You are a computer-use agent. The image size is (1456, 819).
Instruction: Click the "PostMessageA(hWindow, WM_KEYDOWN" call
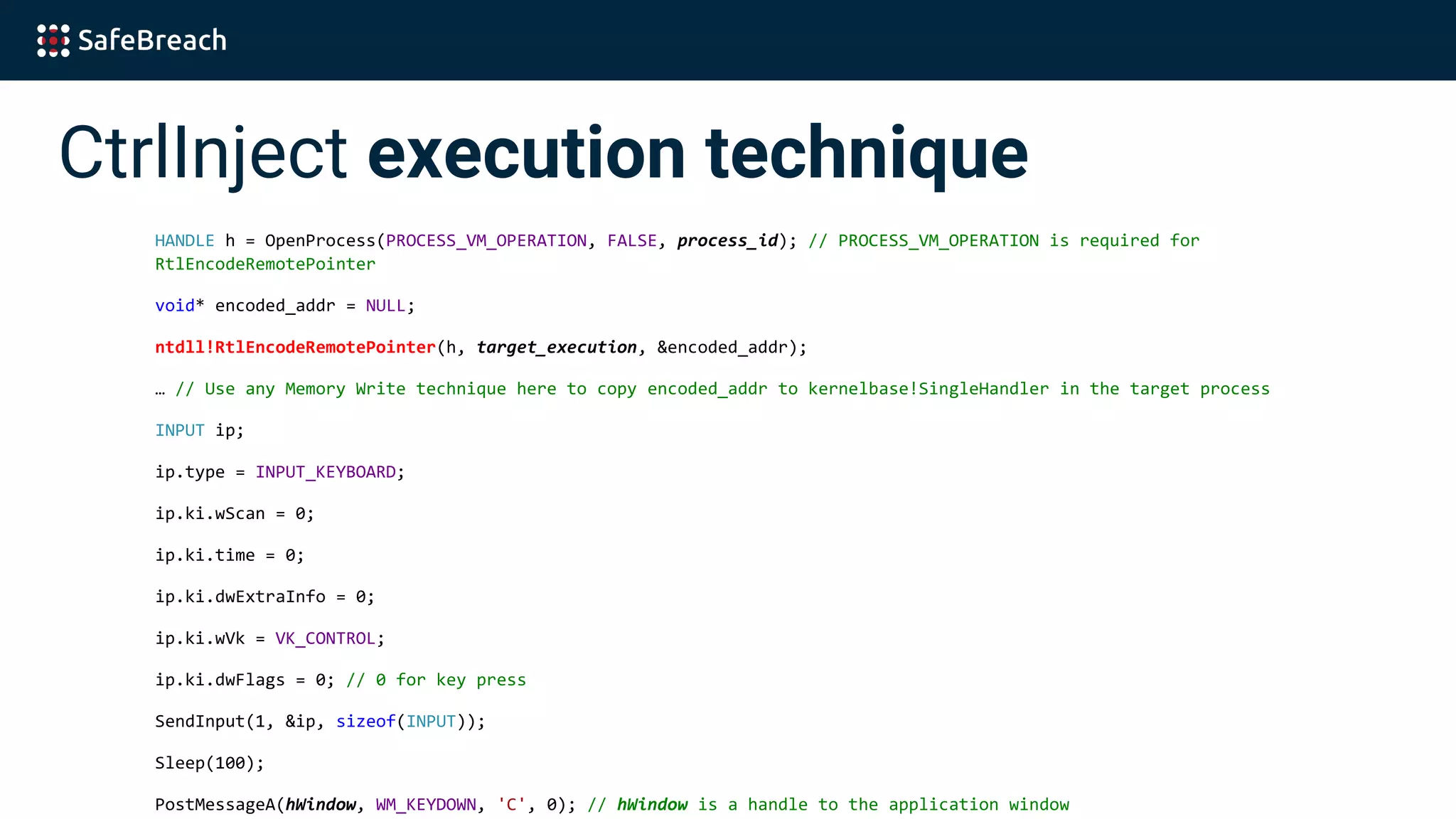coord(316,805)
